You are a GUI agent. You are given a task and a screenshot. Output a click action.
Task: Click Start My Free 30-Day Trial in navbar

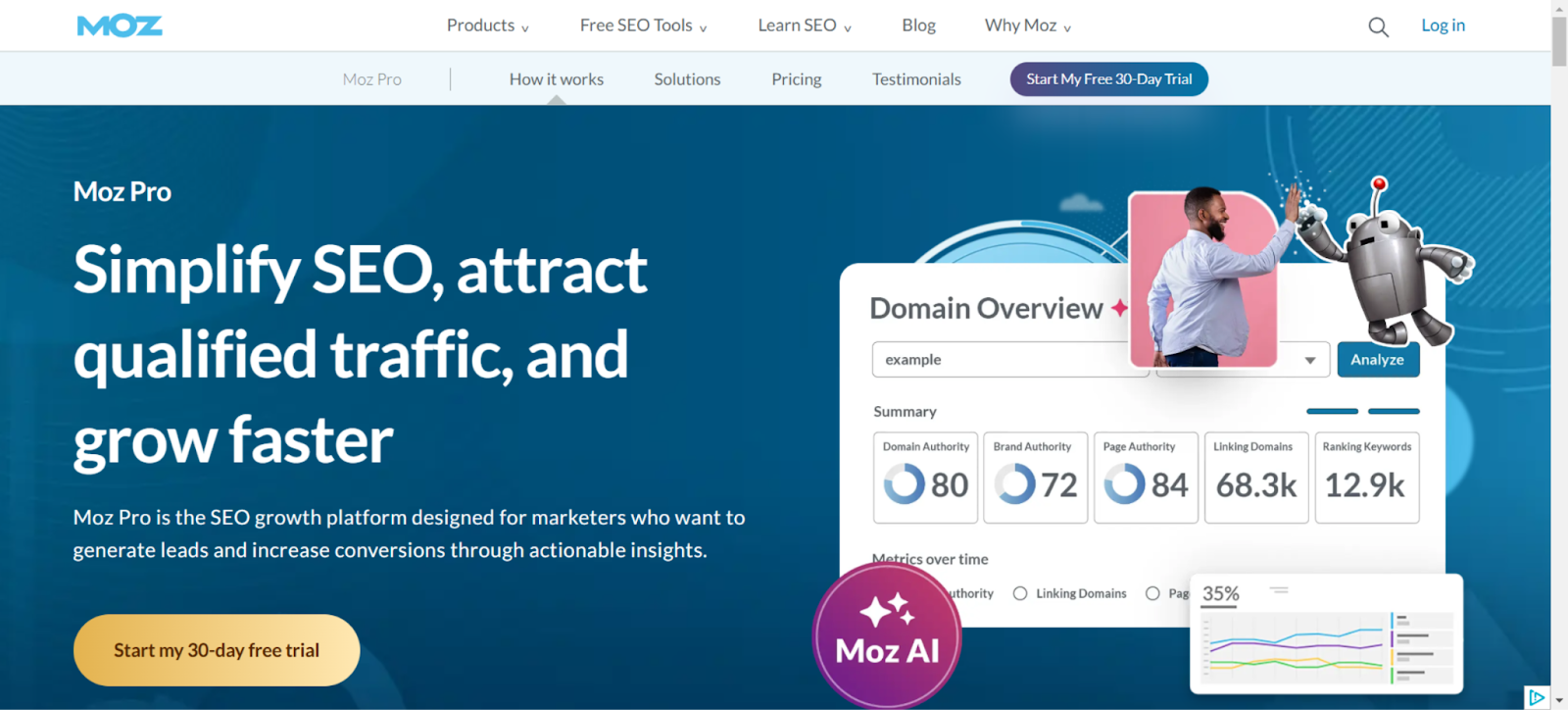point(1109,79)
